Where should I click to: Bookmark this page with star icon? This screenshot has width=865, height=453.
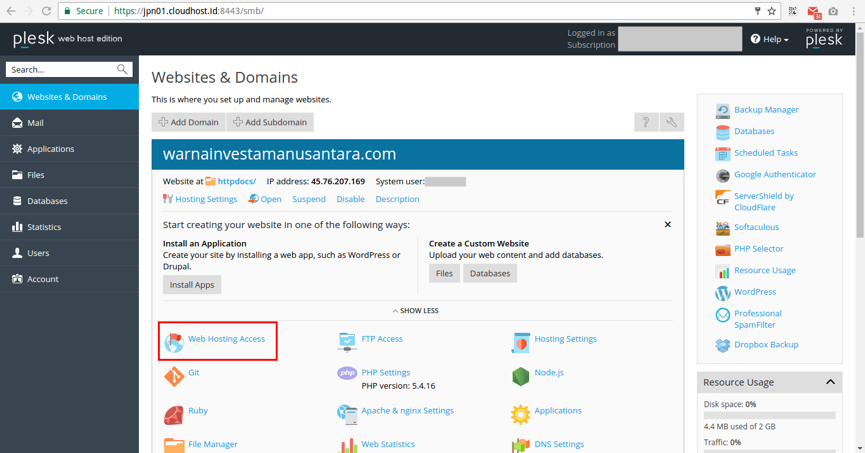pos(772,11)
